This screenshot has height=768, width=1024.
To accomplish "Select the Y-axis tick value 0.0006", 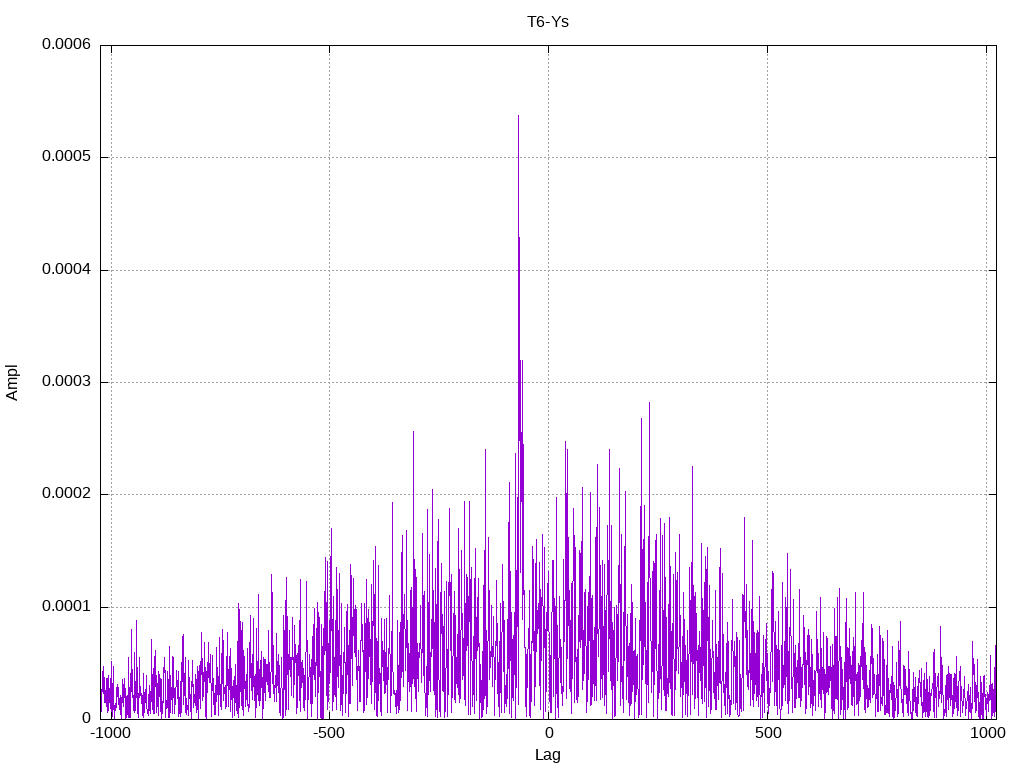I will click(67, 44).
